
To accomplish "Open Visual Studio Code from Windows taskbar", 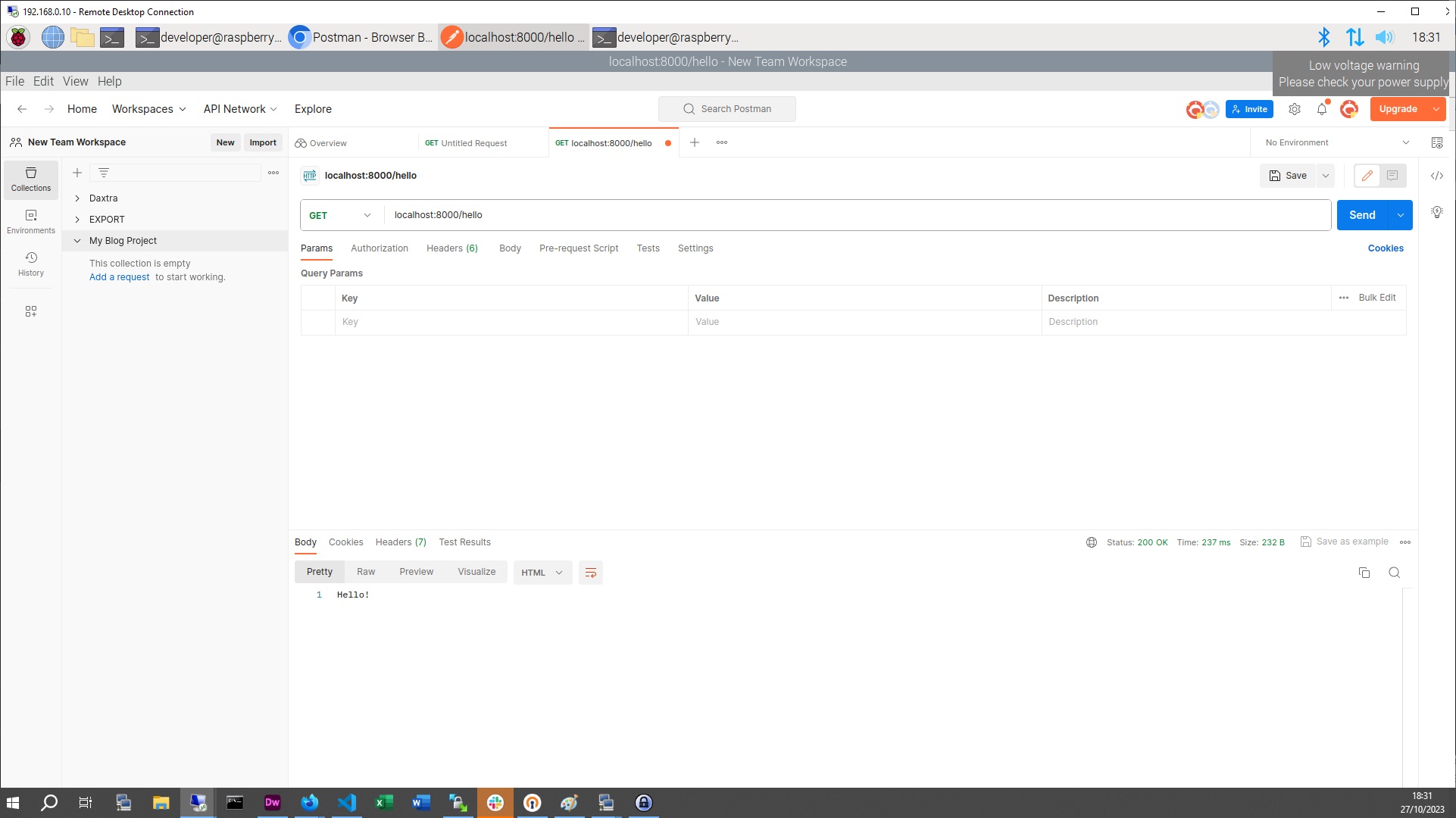I will point(347,803).
